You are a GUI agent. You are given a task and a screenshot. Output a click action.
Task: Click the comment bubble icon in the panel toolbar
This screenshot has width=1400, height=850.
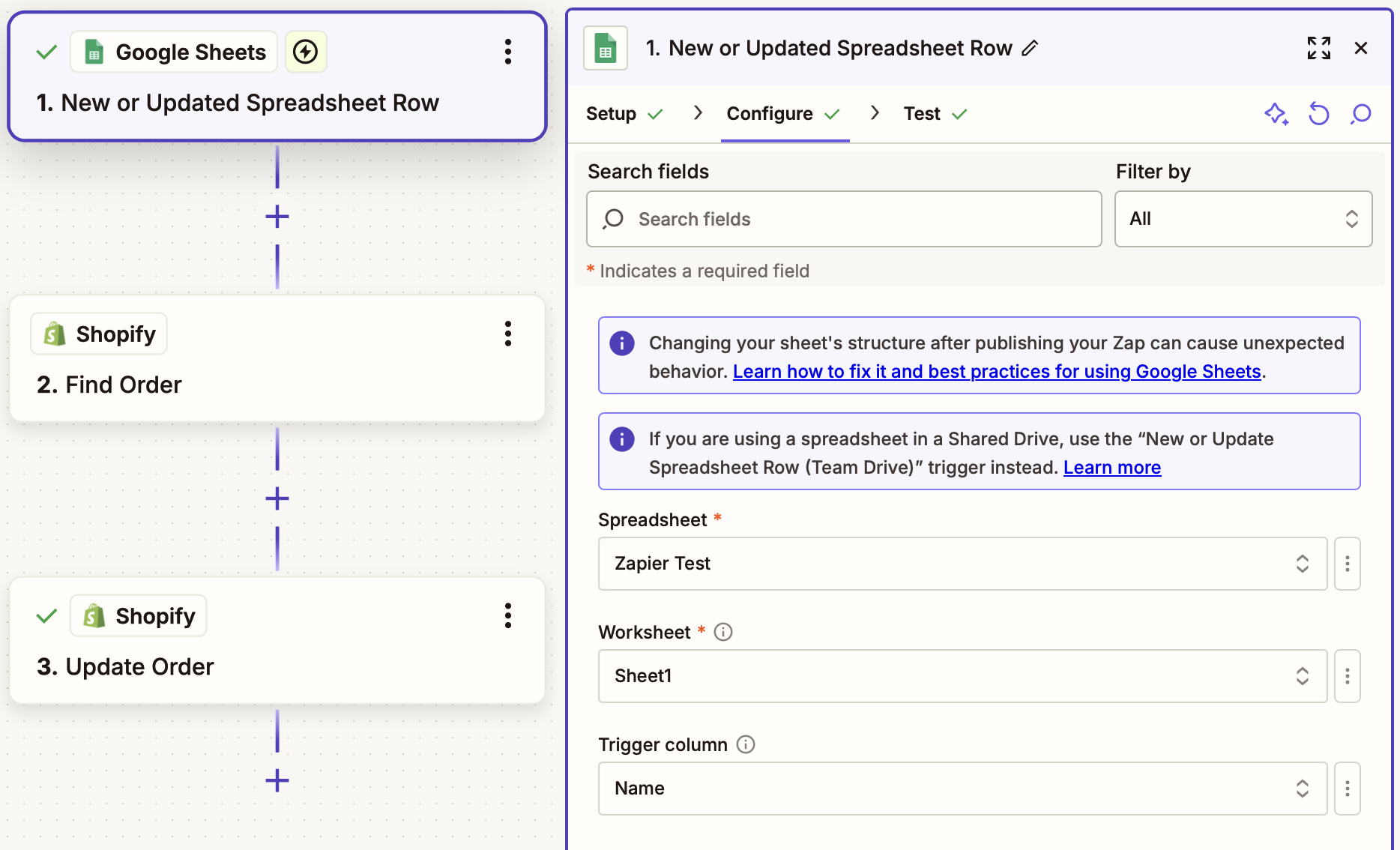tap(1361, 114)
